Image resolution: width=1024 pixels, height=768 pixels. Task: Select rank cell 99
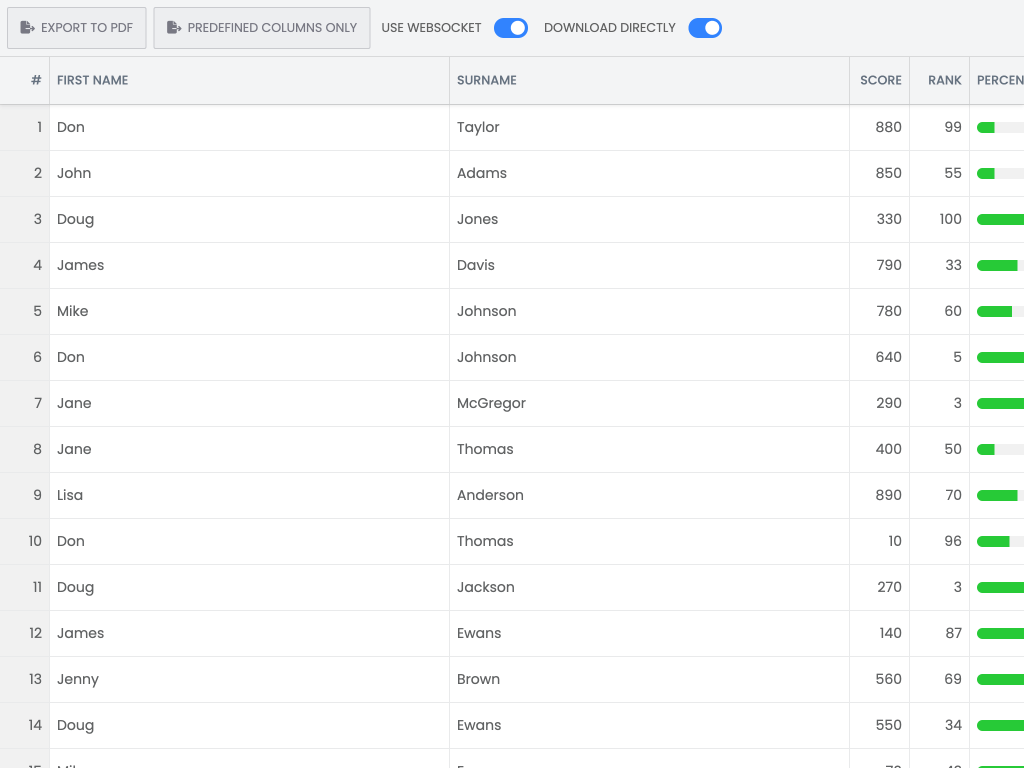939,127
